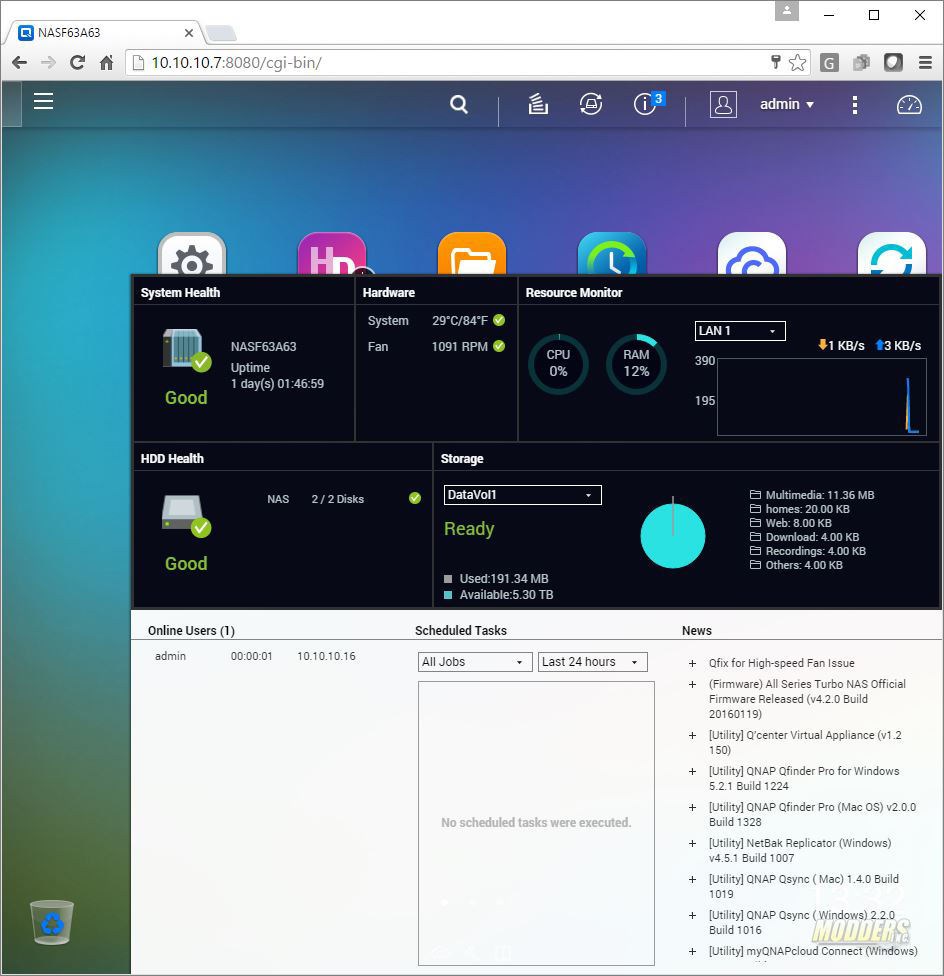
Task: Open a new browser tab
Action: (x=221, y=33)
